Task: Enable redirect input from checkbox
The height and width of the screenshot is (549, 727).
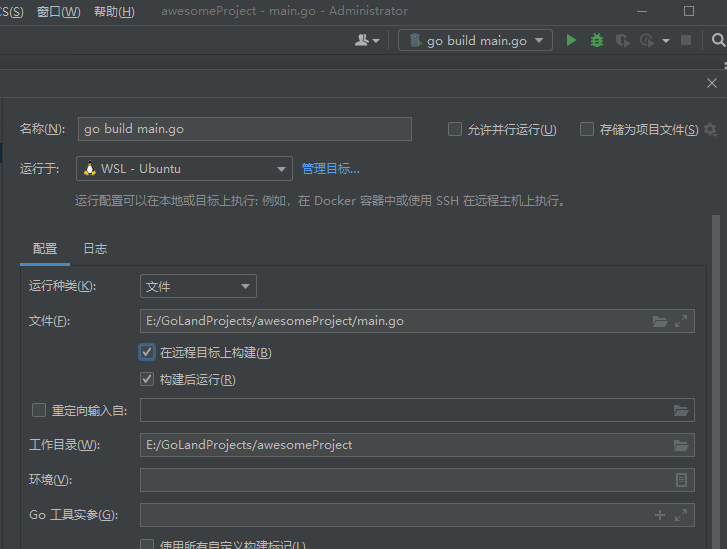Action: click(39, 410)
